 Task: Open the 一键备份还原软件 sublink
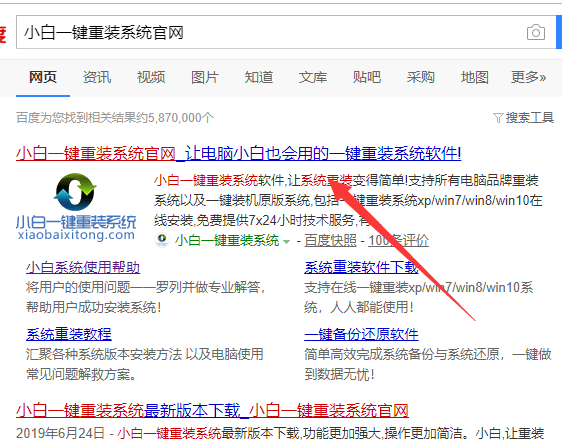click(x=361, y=334)
